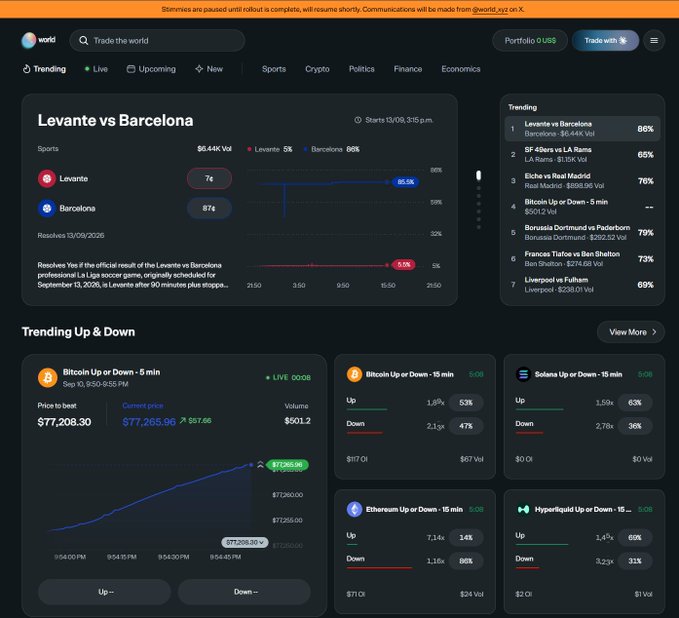Screen dimensions: 679x618
Task: Buy Barcelona at 87¢
Action: 209,208
